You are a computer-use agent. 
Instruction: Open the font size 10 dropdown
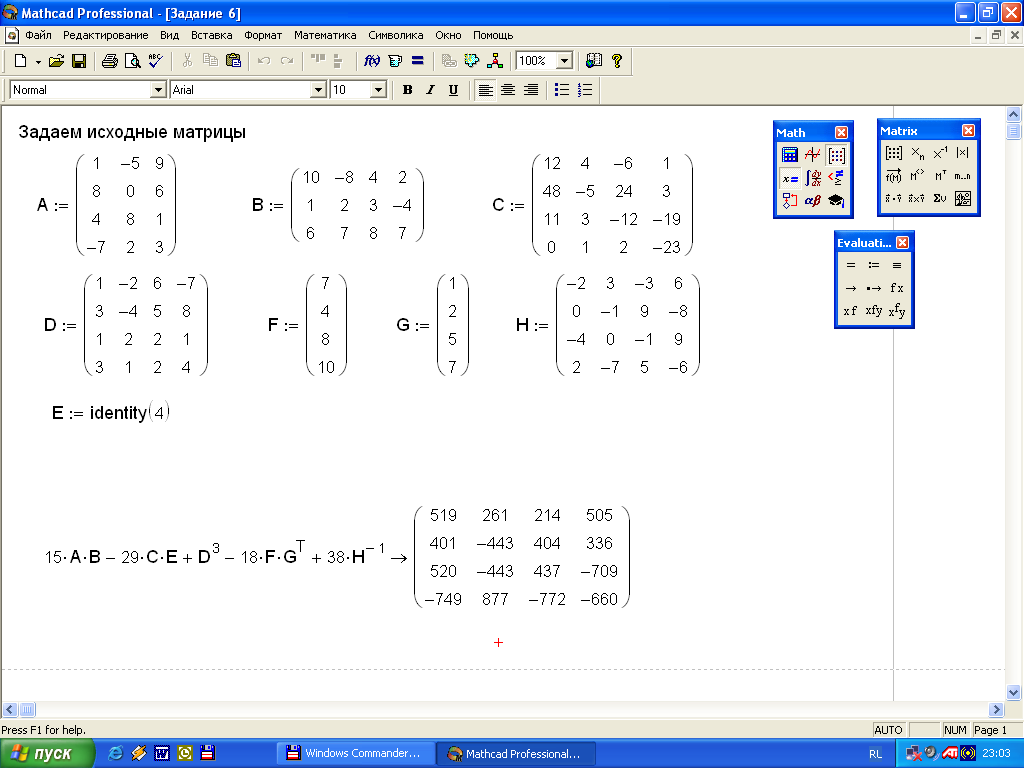378,90
